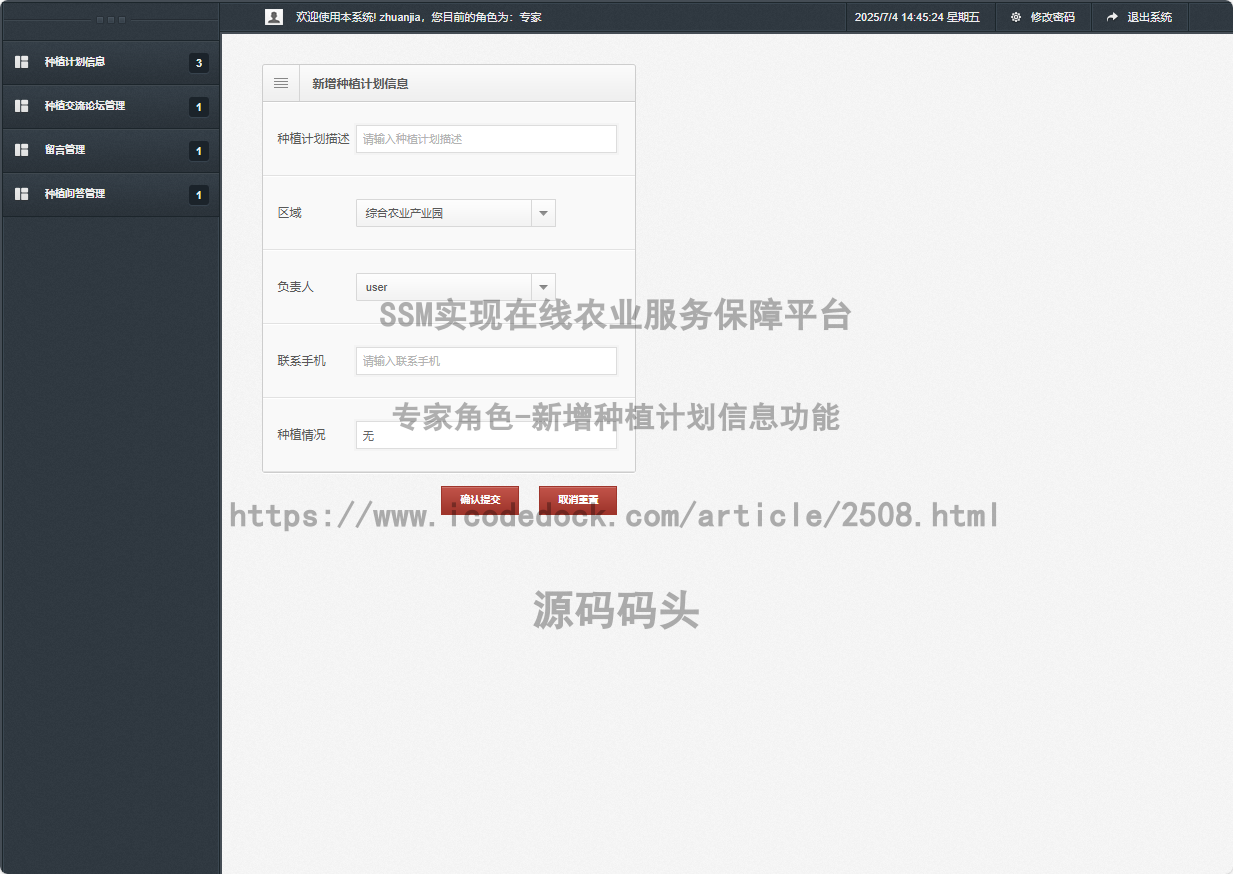This screenshot has height=874, width=1233.
Task: Click the 取消重置 button
Action: [578, 500]
